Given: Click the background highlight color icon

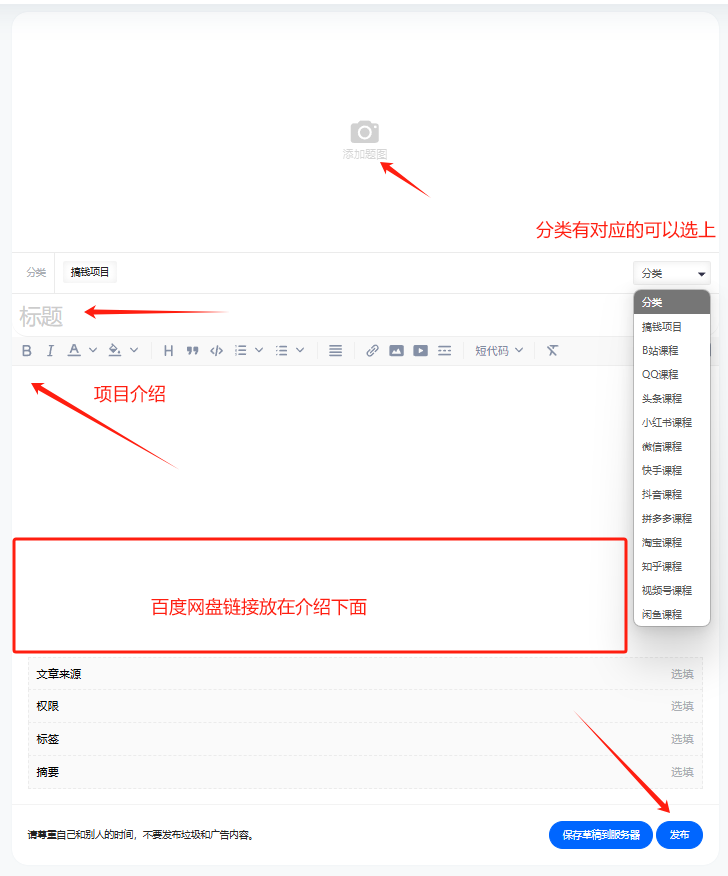Looking at the screenshot, I should point(114,351).
